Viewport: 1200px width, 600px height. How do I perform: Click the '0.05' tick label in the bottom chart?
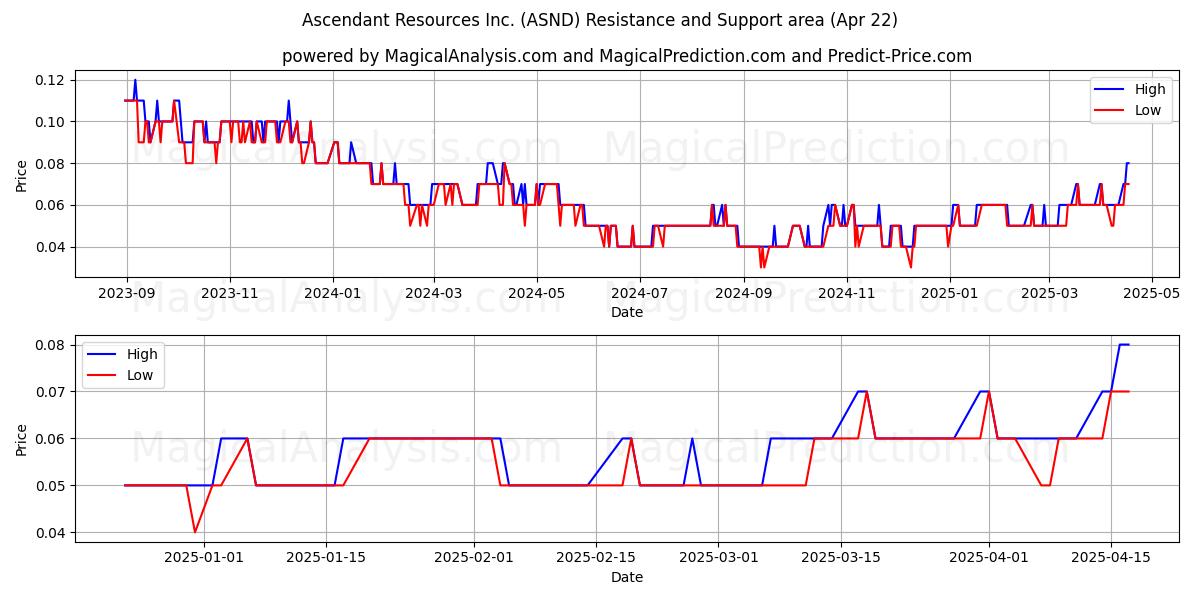[x=49, y=486]
